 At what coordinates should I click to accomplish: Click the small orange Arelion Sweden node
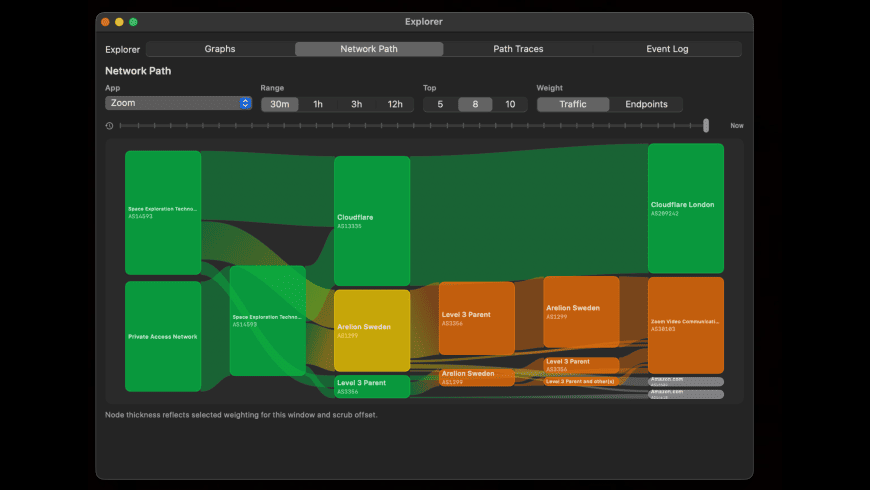click(477, 377)
